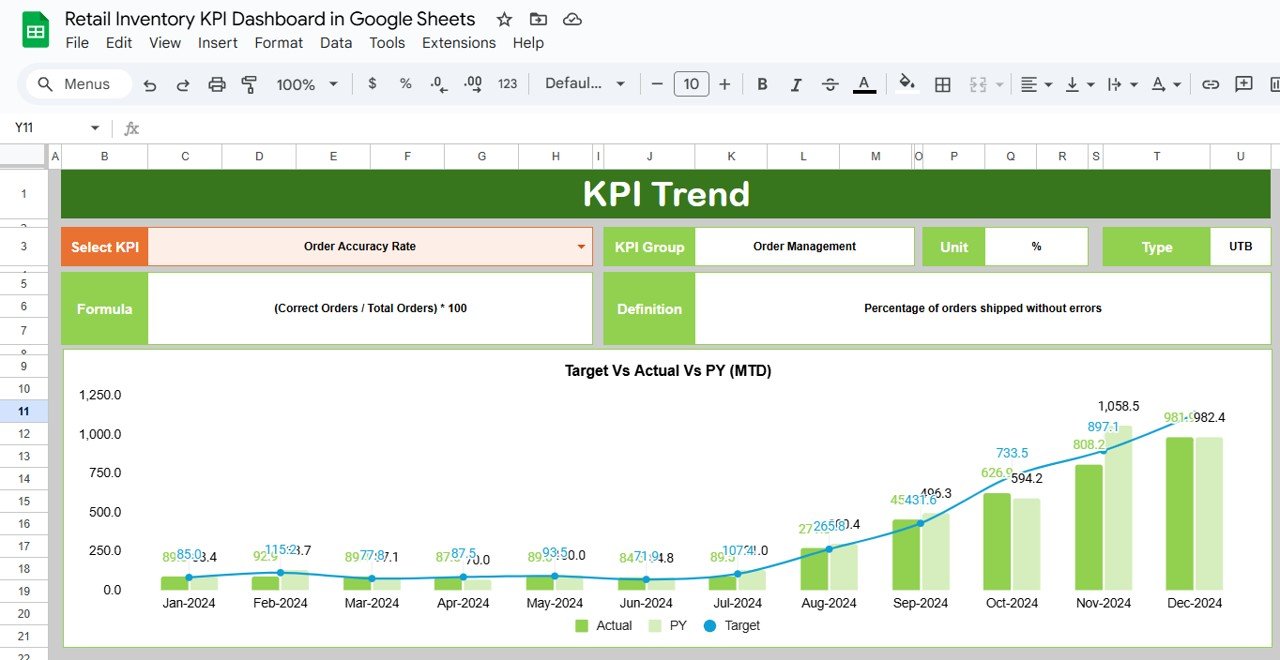This screenshot has width=1280, height=660.
Task: Open fill color bucket
Action: tap(908, 84)
